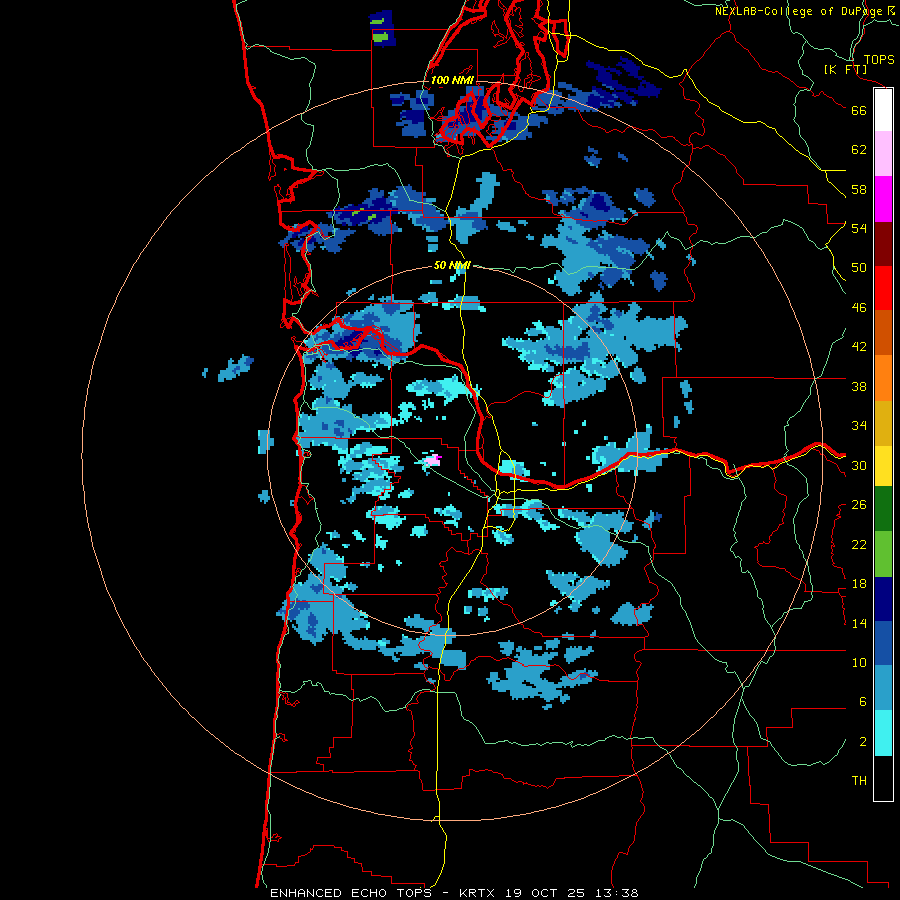Click the dark green legend swatch
The width and height of the screenshot is (900, 900).
[x=883, y=509]
